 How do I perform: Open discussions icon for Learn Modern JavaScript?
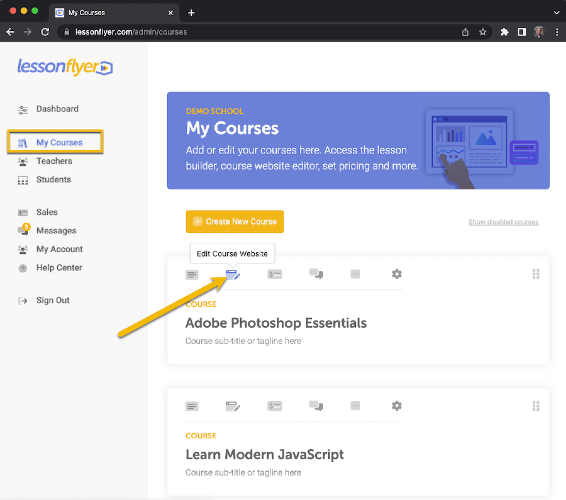pyautogui.click(x=316, y=406)
